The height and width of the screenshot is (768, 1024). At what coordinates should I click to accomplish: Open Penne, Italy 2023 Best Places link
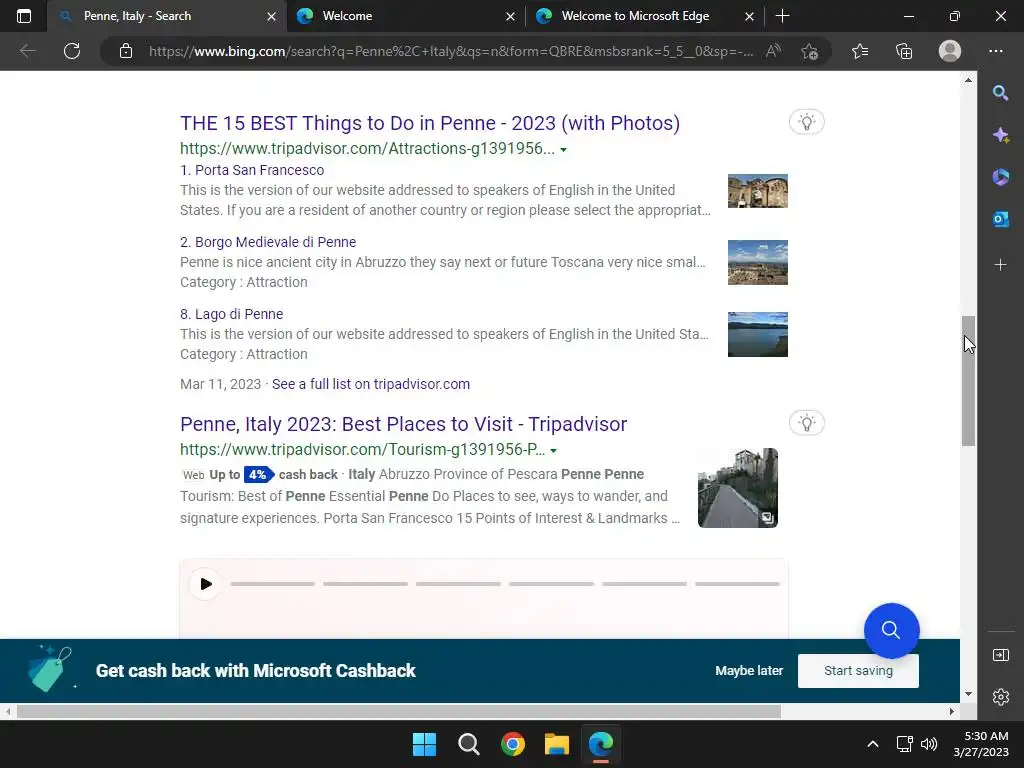coord(404,424)
